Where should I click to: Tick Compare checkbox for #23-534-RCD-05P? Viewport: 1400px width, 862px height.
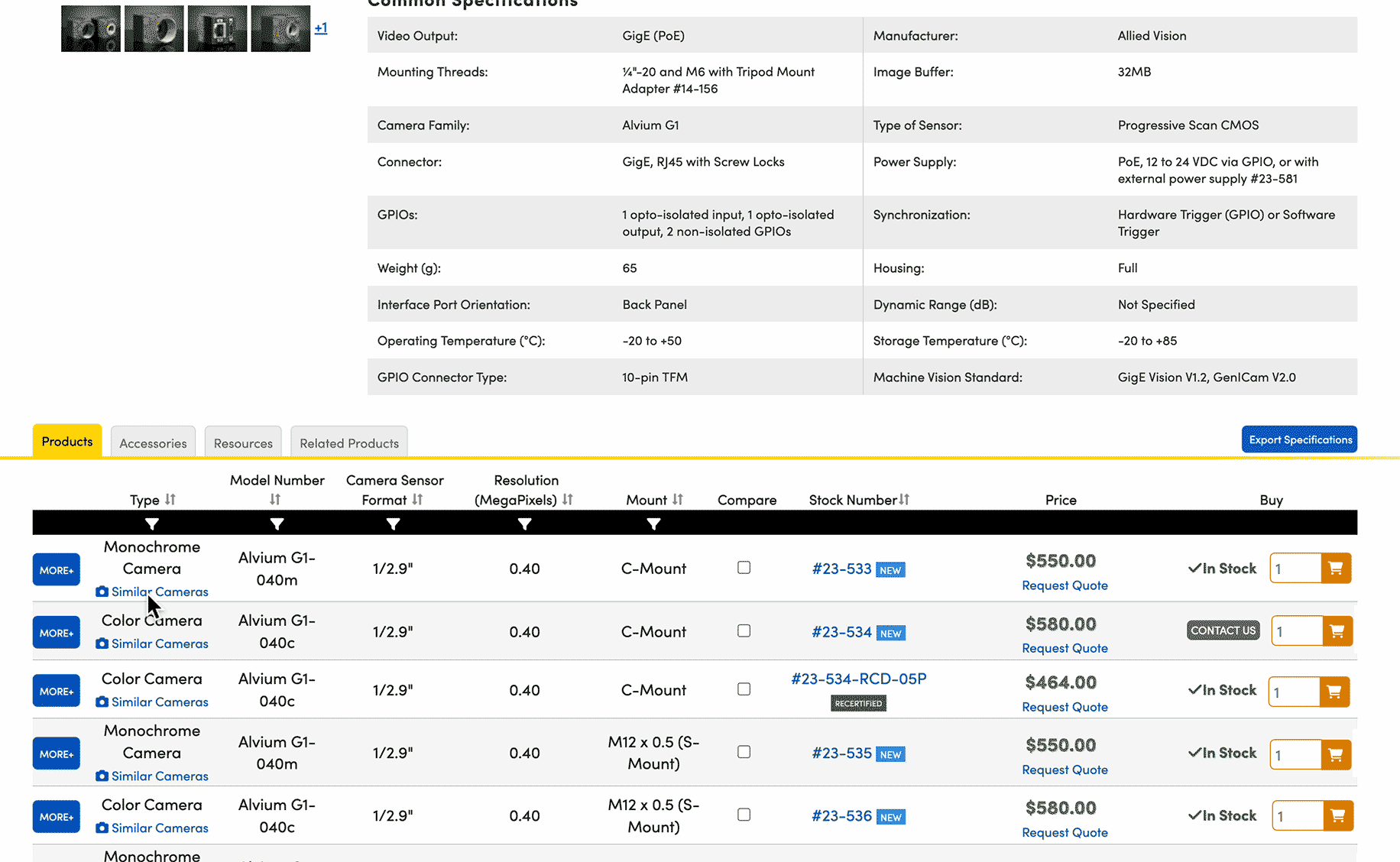pos(744,689)
